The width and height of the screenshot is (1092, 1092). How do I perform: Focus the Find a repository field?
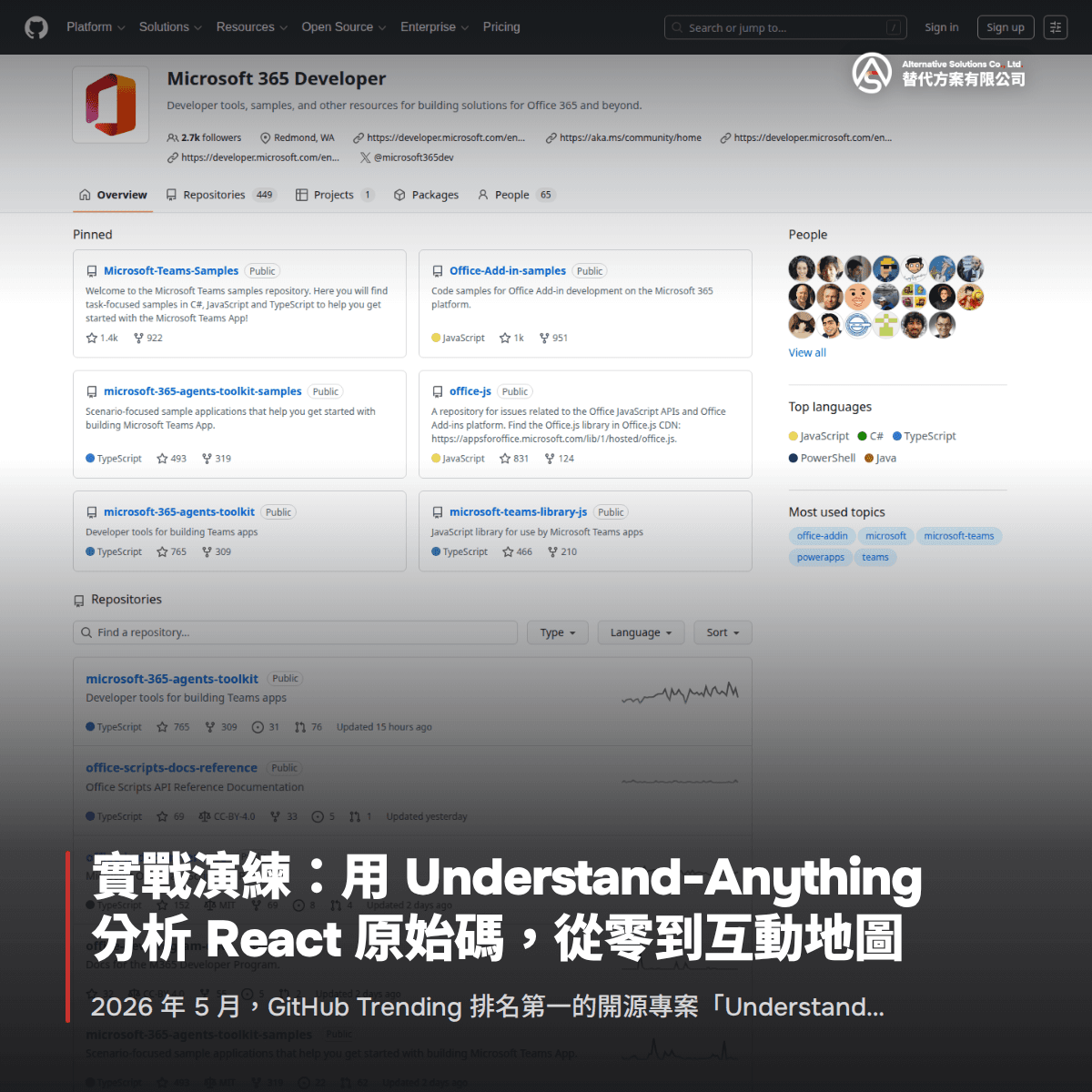[295, 632]
